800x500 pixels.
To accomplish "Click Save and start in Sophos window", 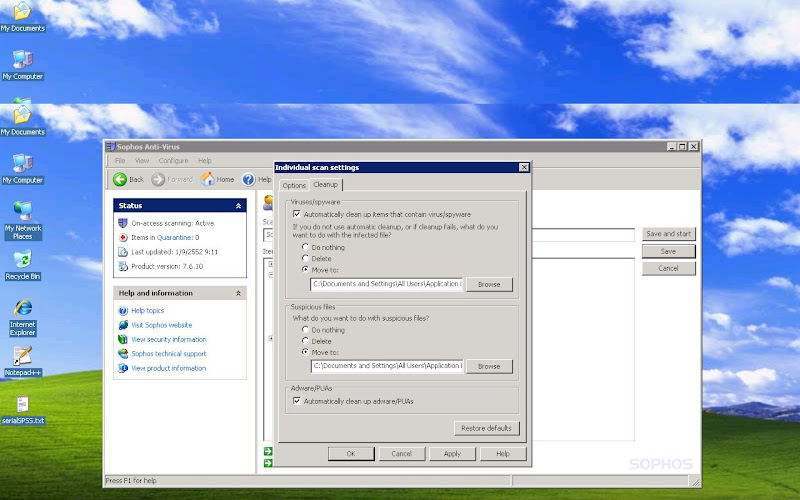I will point(668,234).
